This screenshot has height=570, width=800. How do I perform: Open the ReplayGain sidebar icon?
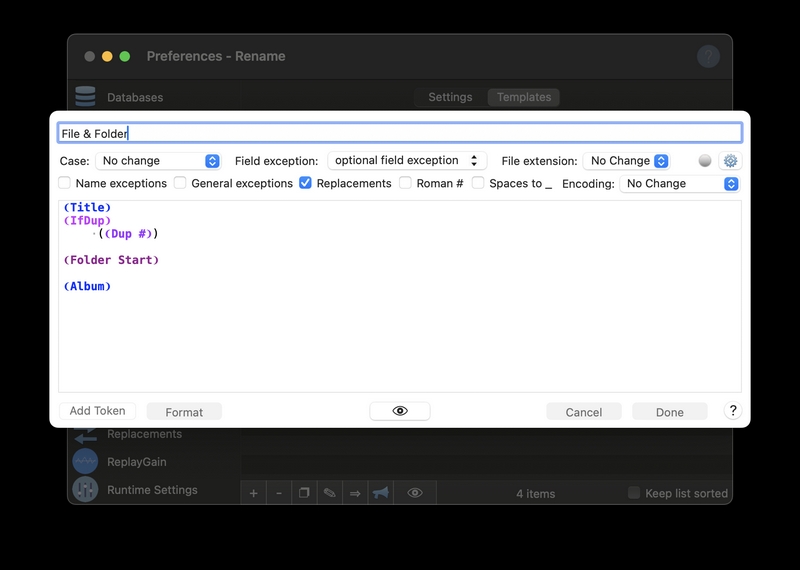pos(85,461)
